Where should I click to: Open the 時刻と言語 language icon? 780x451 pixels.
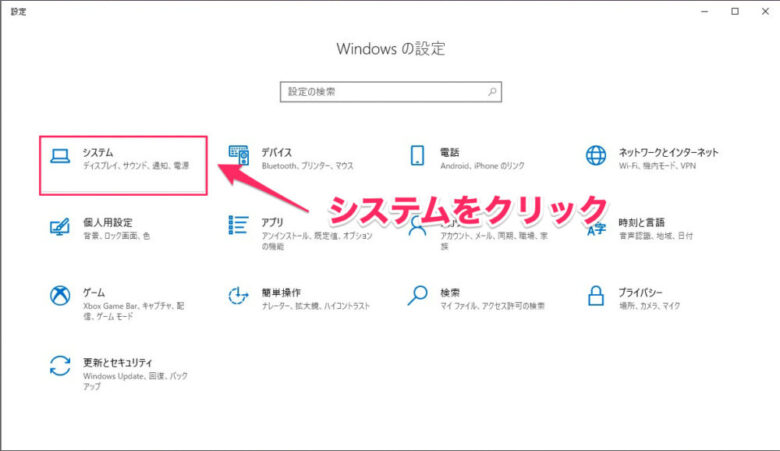596,230
